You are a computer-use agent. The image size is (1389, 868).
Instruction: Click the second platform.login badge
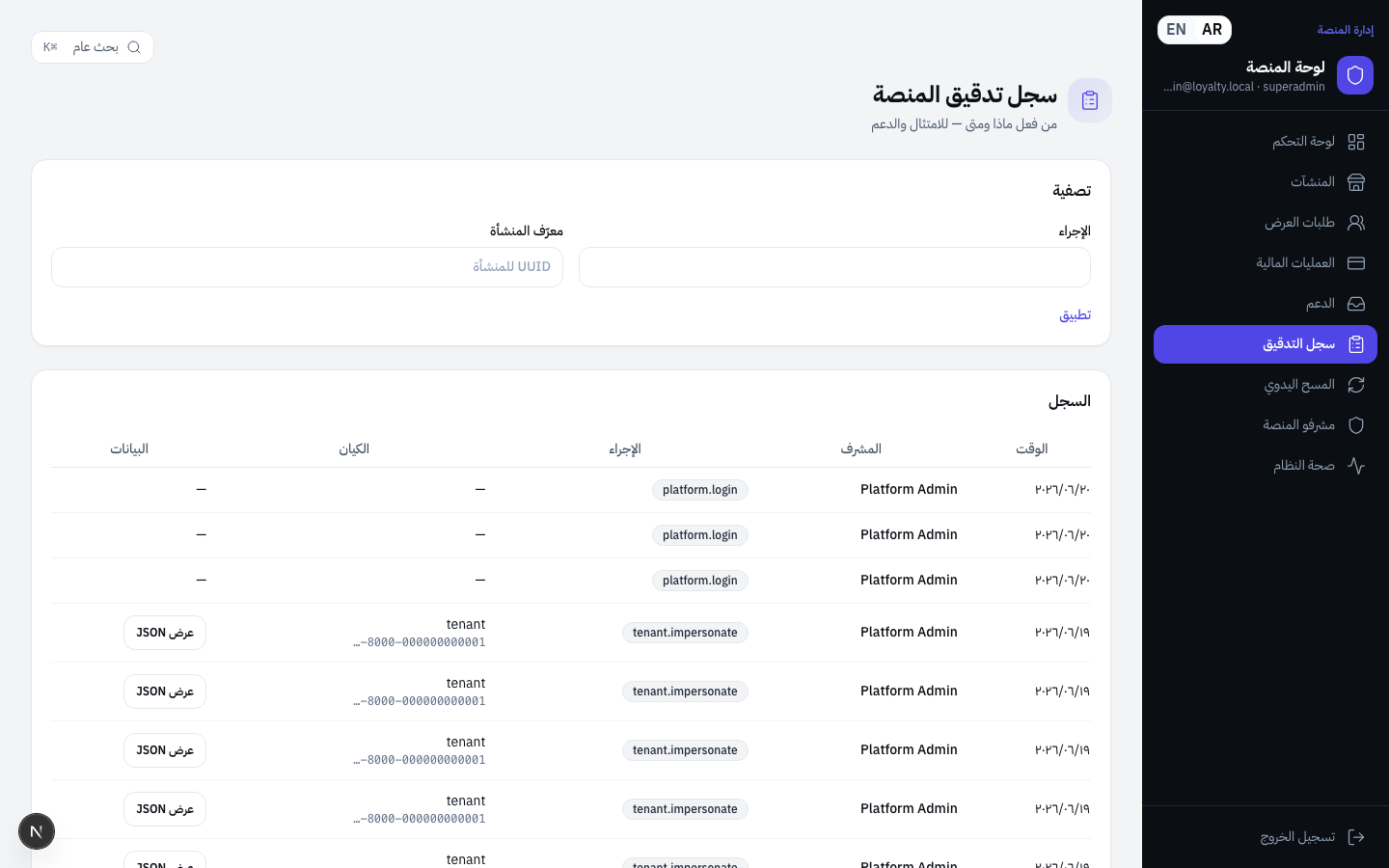click(x=700, y=535)
